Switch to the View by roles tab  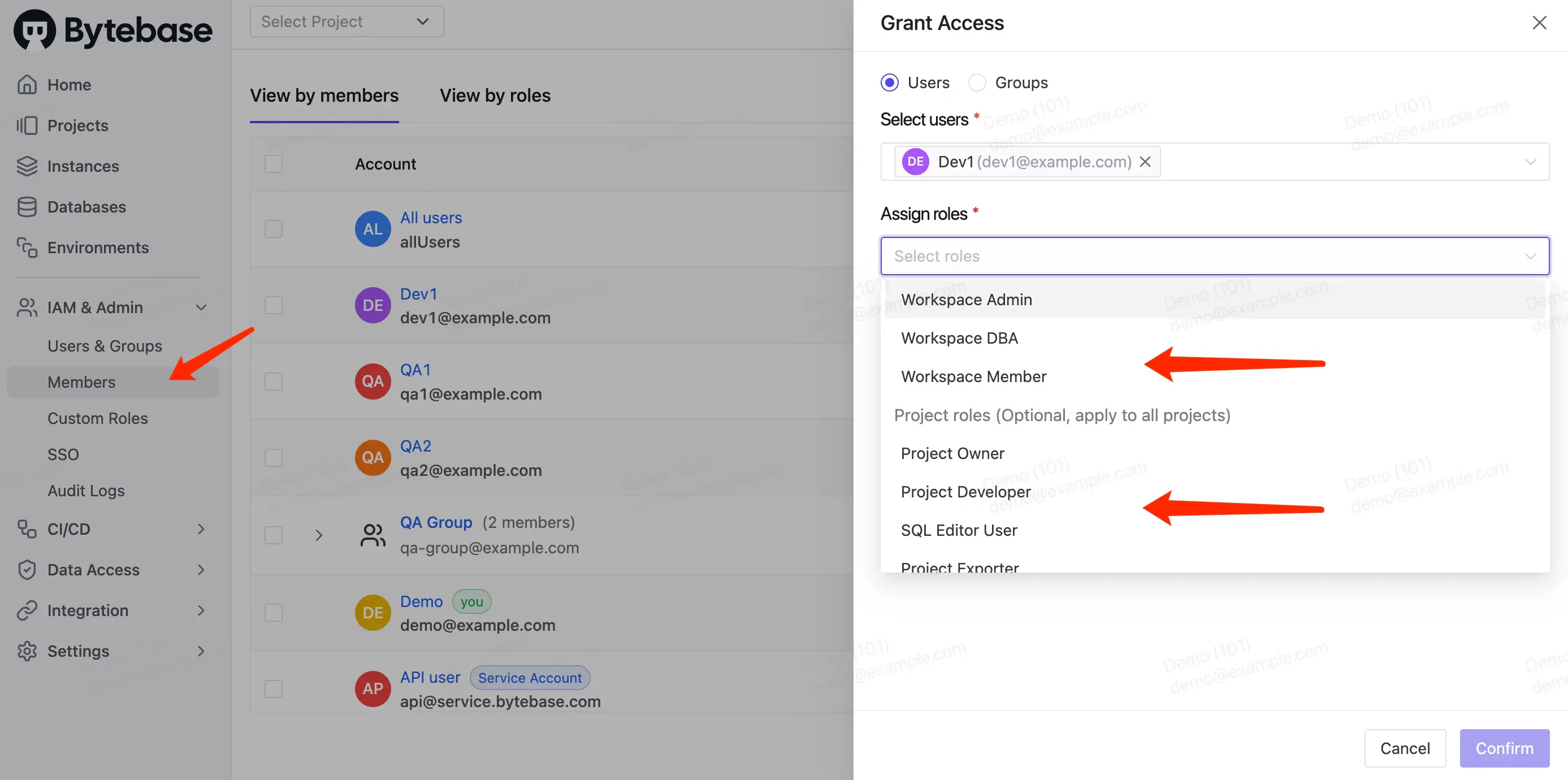(495, 96)
